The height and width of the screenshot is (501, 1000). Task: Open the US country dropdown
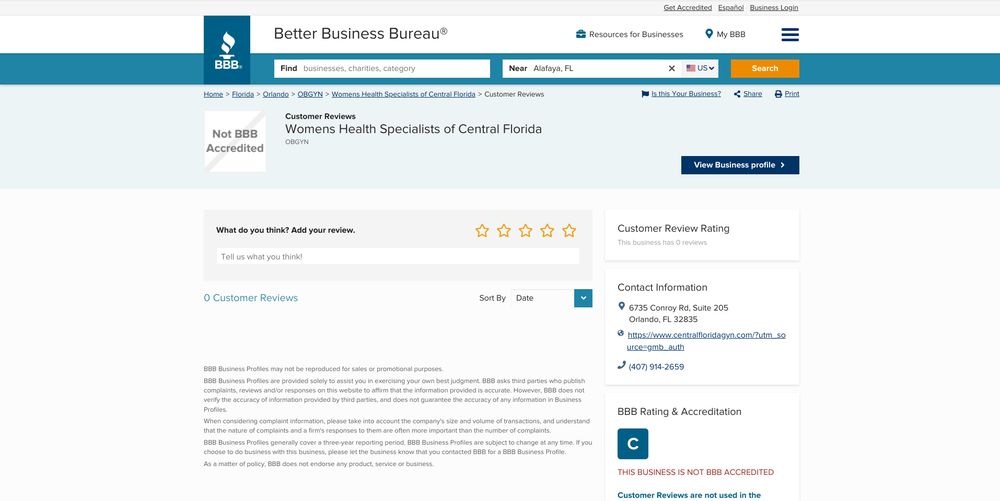point(700,68)
